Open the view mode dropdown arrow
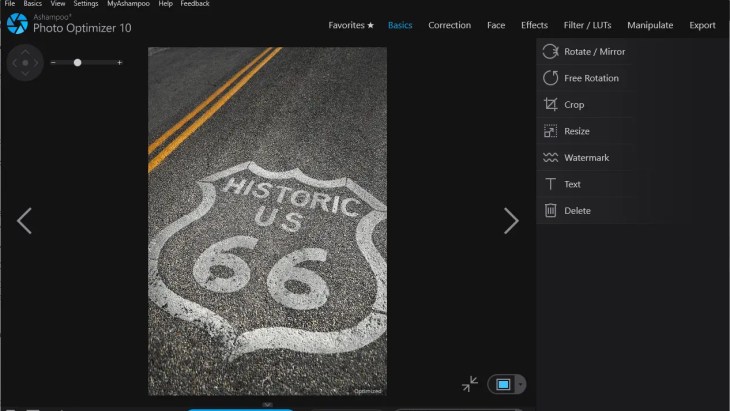Image resolution: width=730 pixels, height=411 pixels. click(520, 384)
